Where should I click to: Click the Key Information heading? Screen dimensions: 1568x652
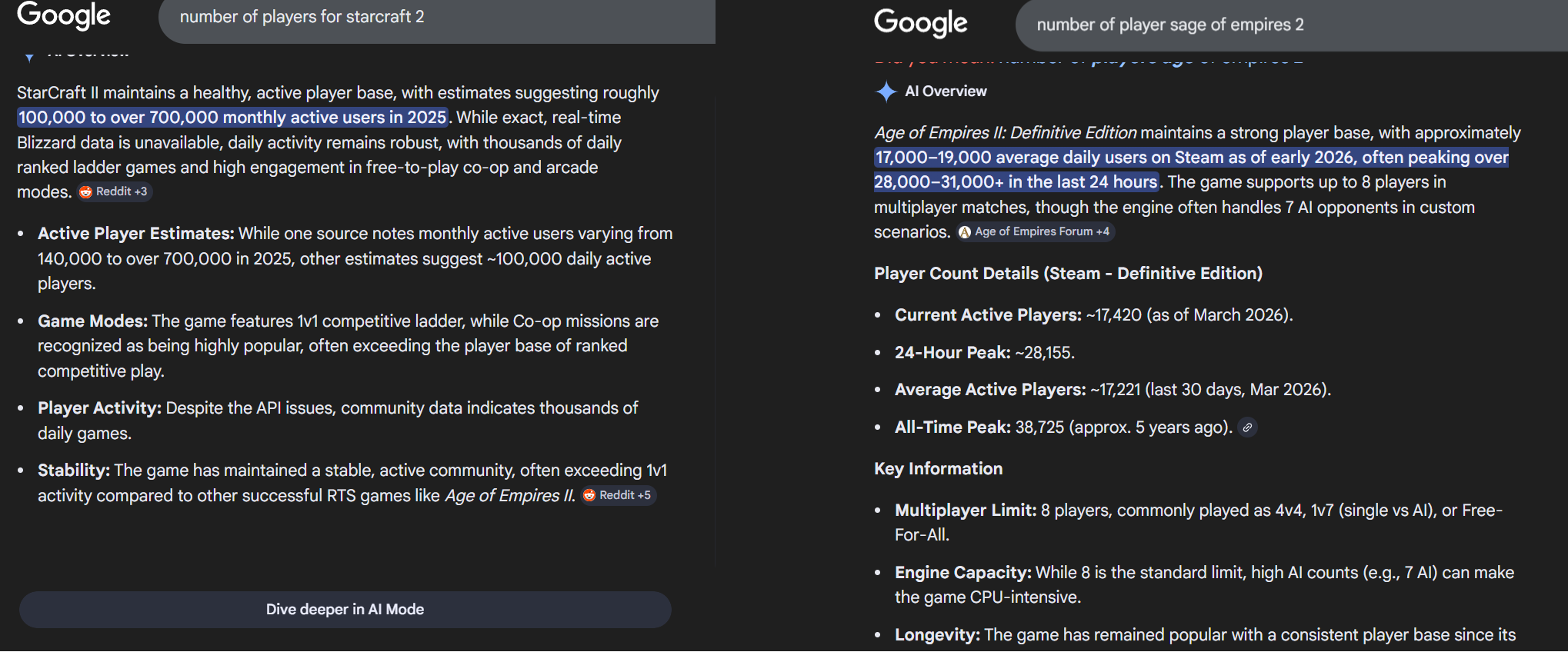938,469
